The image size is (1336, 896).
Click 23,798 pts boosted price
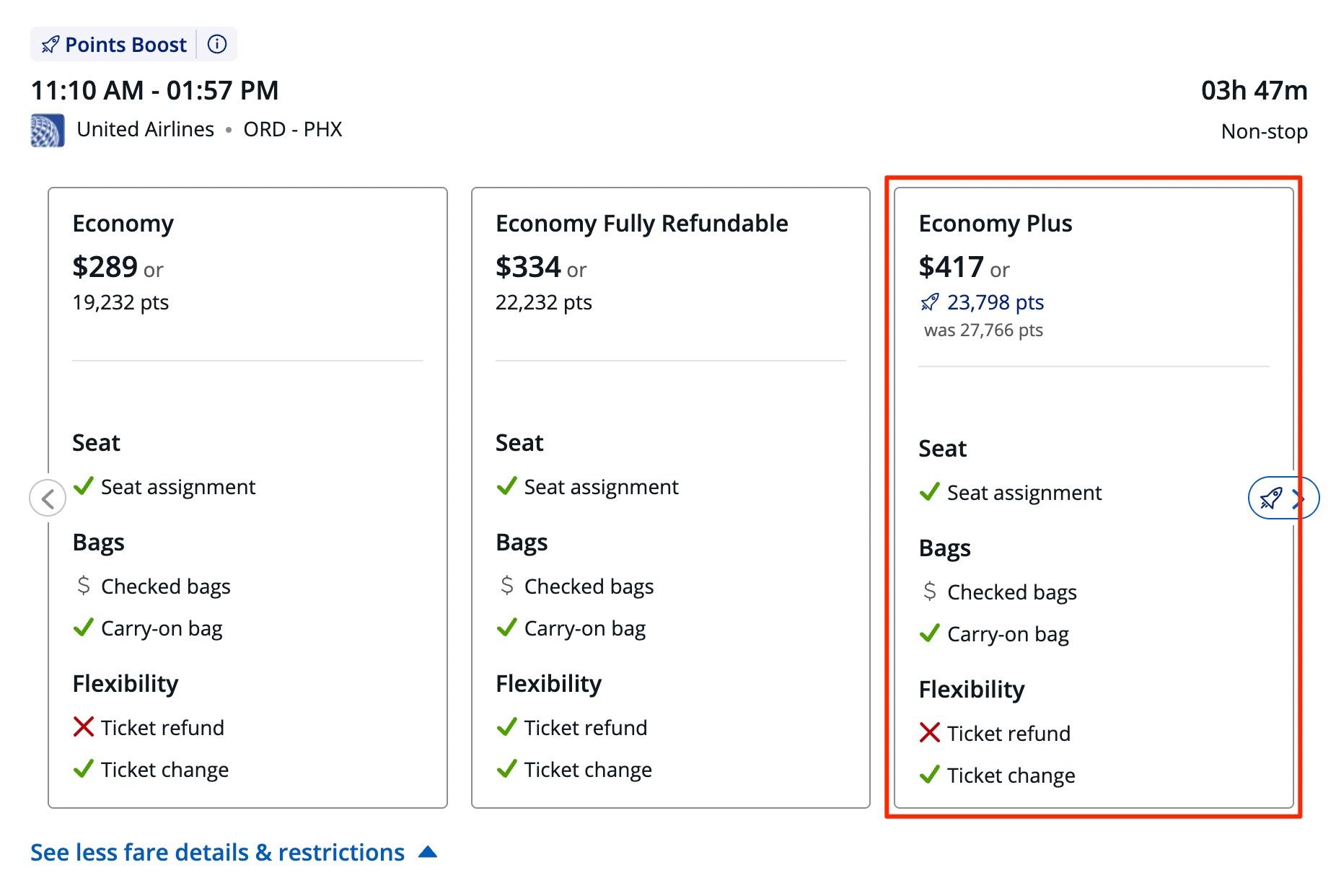[x=996, y=302]
